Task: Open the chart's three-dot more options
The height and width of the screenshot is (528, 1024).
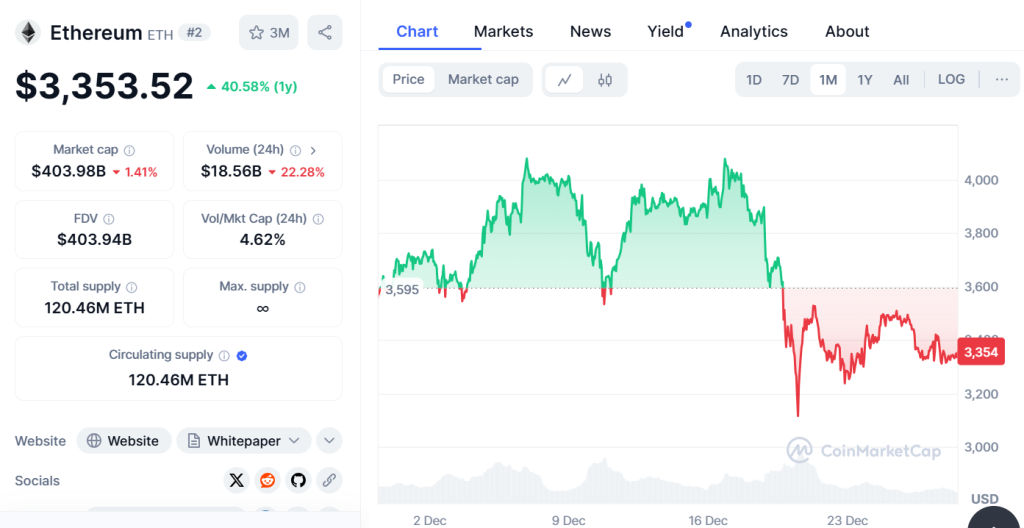Action: tap(1001, 80)
